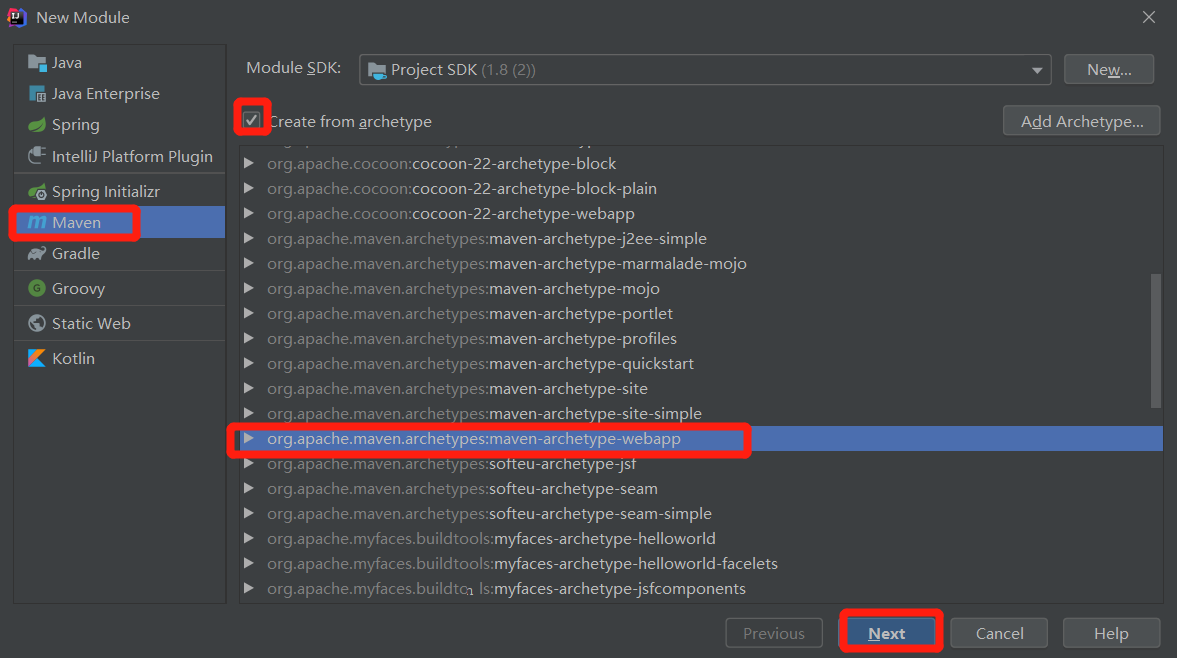
Task: Select Spring Initializr entry
Action: [x=119, y=192]
